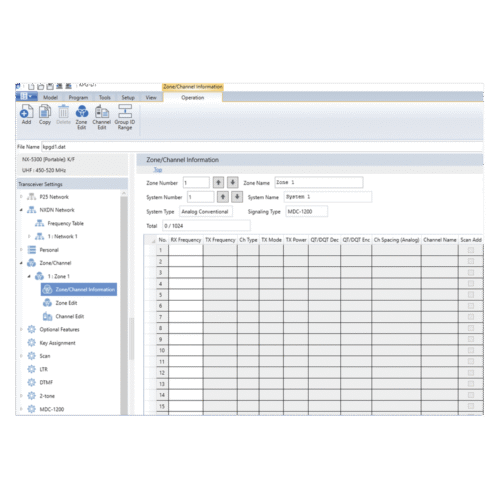The height and width of the screenshot is (500, 500).
Task: Open Frequency Table node
Action: pyautogui.click(x=65, y=223)
